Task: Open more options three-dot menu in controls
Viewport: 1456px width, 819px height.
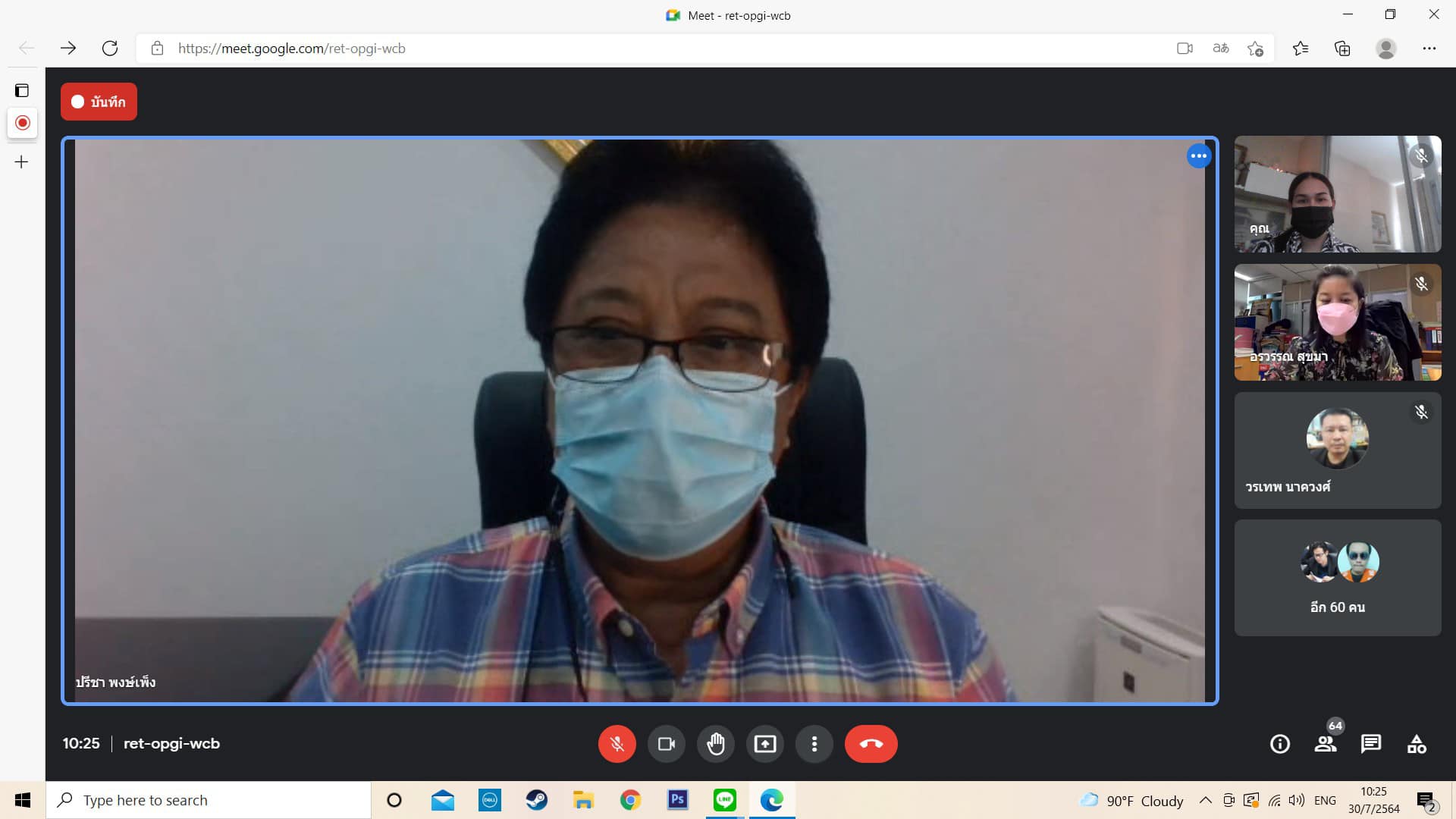Action: tap(814, 744)
